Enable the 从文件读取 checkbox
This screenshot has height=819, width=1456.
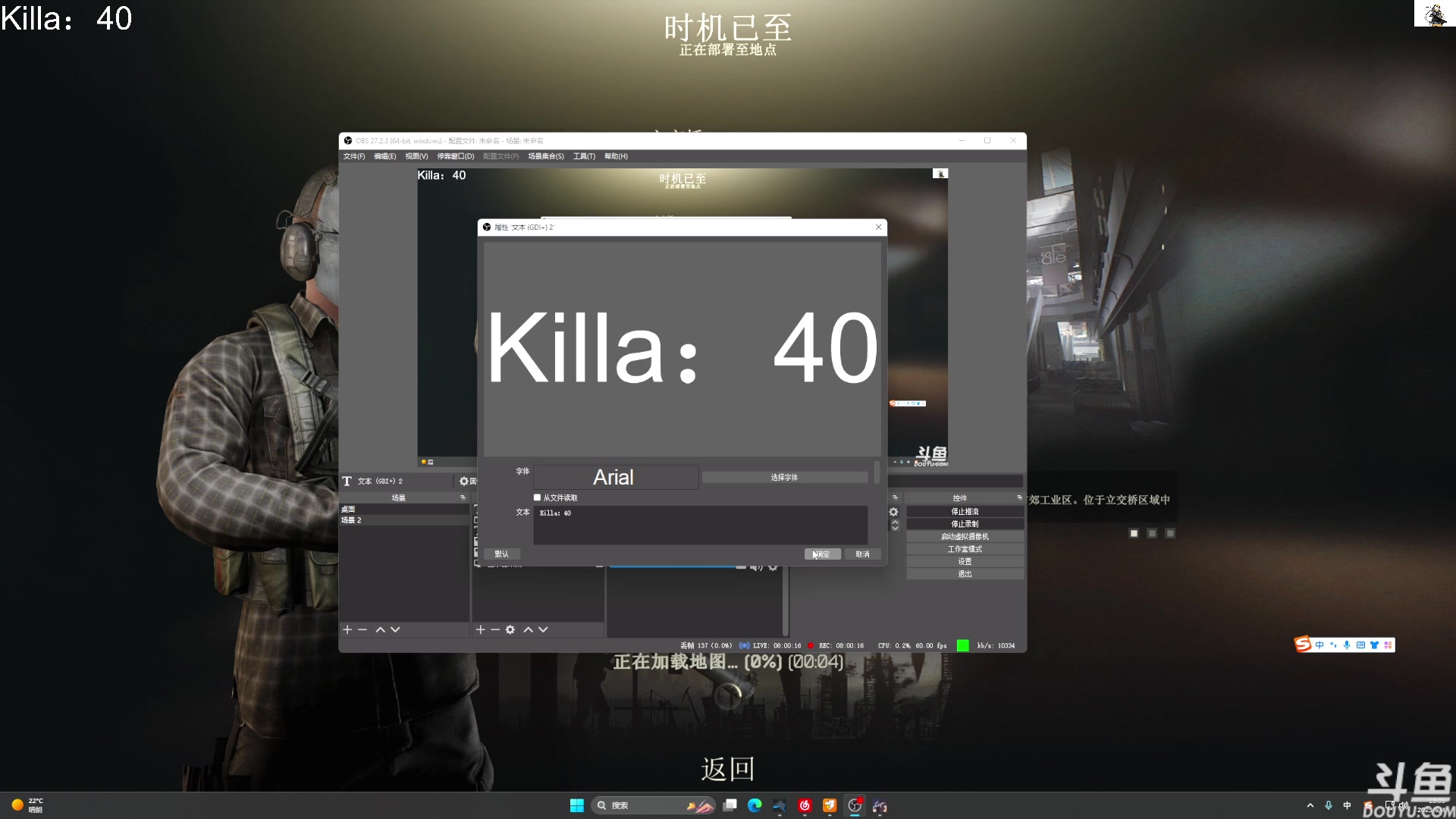538,497
